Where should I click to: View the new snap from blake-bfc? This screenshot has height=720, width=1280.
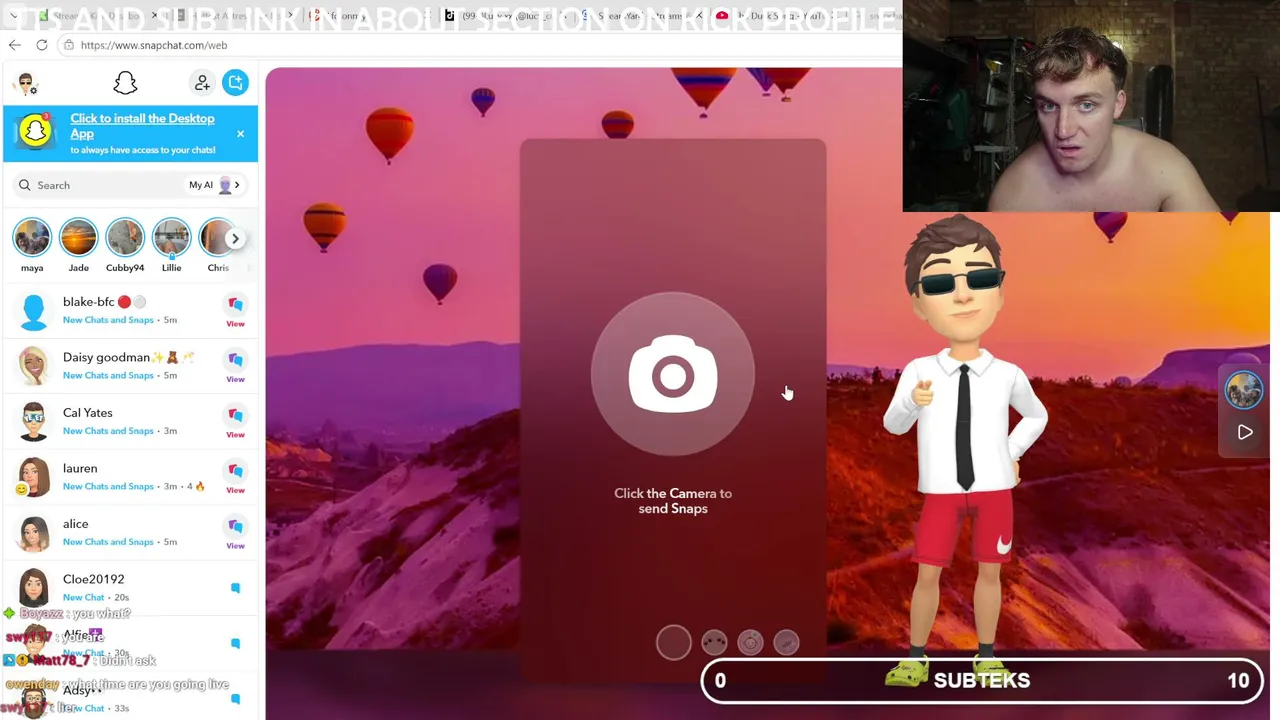point(235,311)
